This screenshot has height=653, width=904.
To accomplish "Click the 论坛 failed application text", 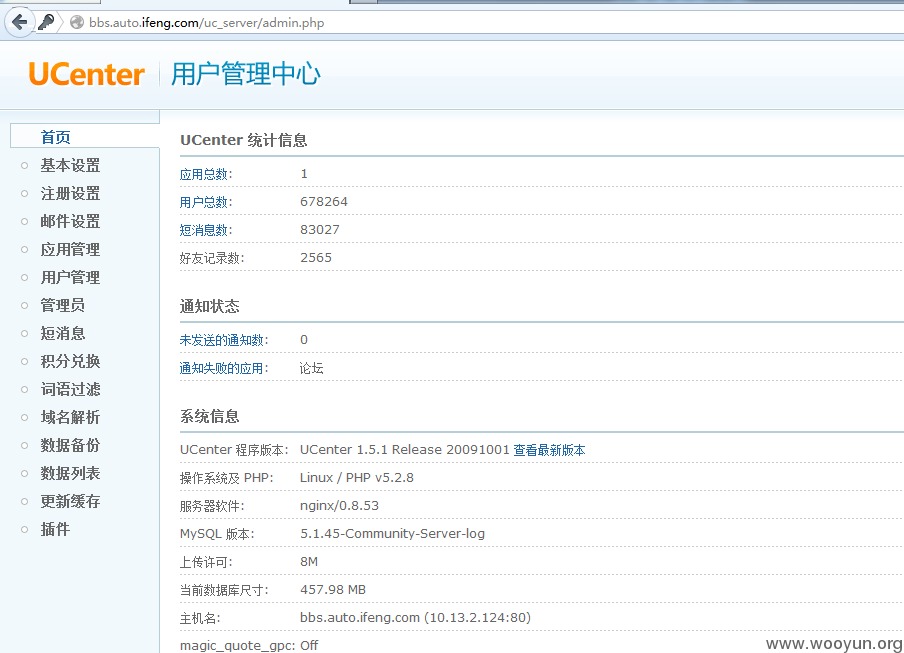I will coord(311,368).
